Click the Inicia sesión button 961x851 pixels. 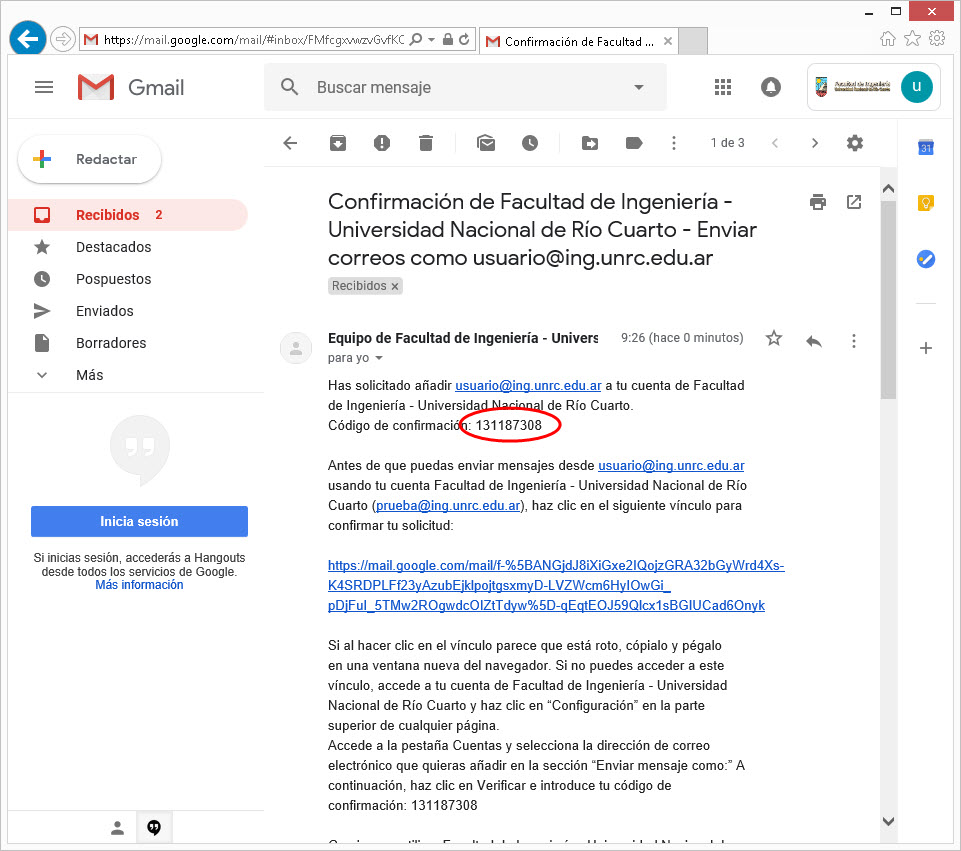pos(139,521)
